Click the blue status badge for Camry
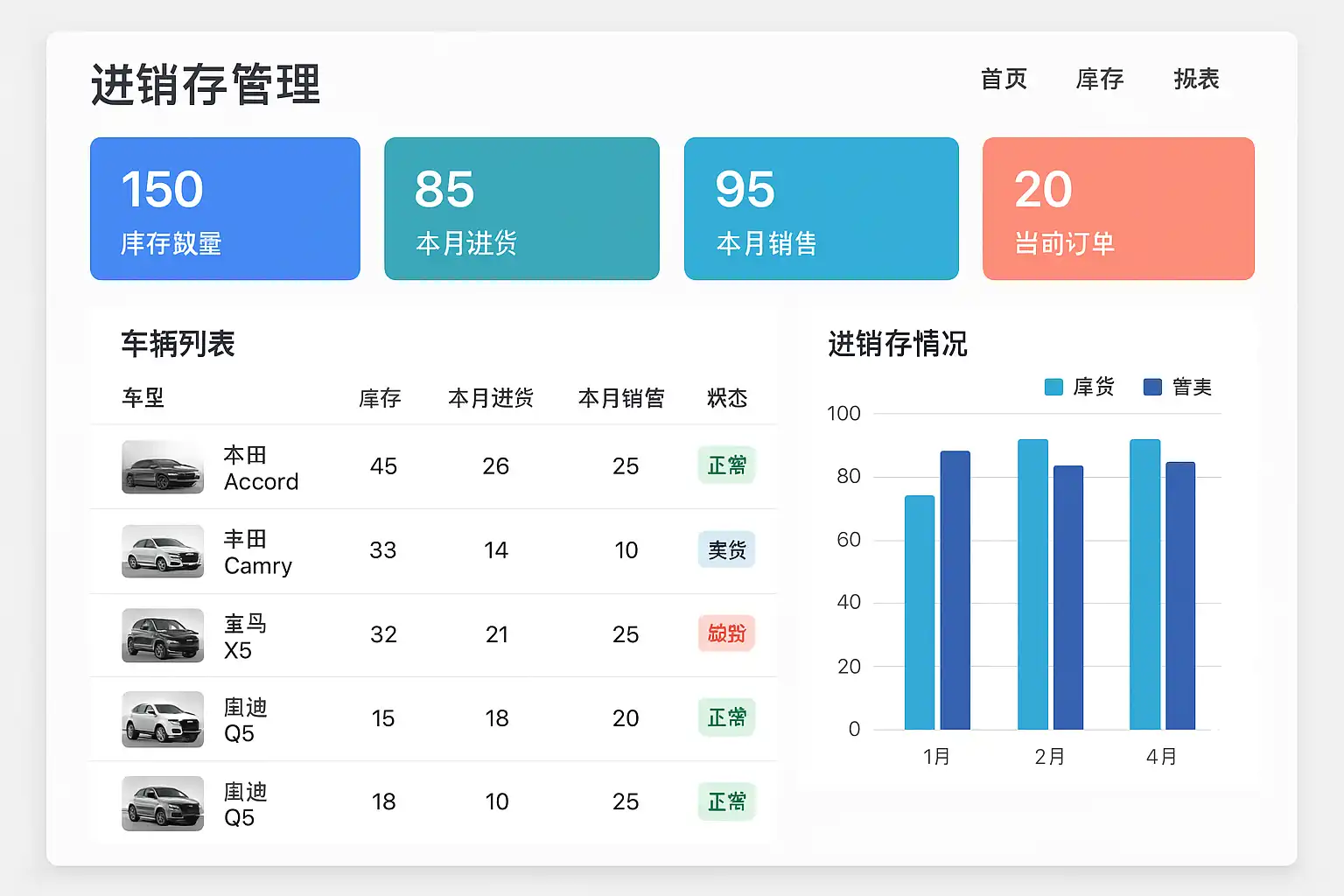 click(726, 549)
